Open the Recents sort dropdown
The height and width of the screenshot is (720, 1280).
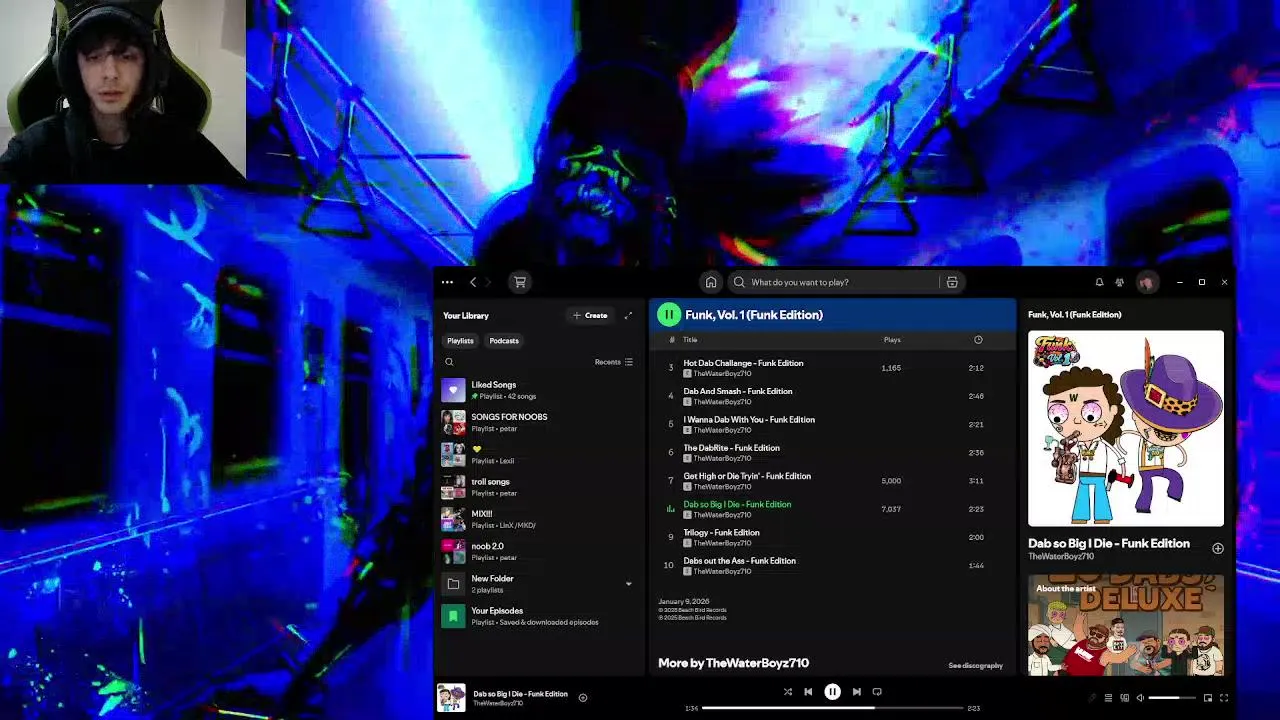point(613,362)
